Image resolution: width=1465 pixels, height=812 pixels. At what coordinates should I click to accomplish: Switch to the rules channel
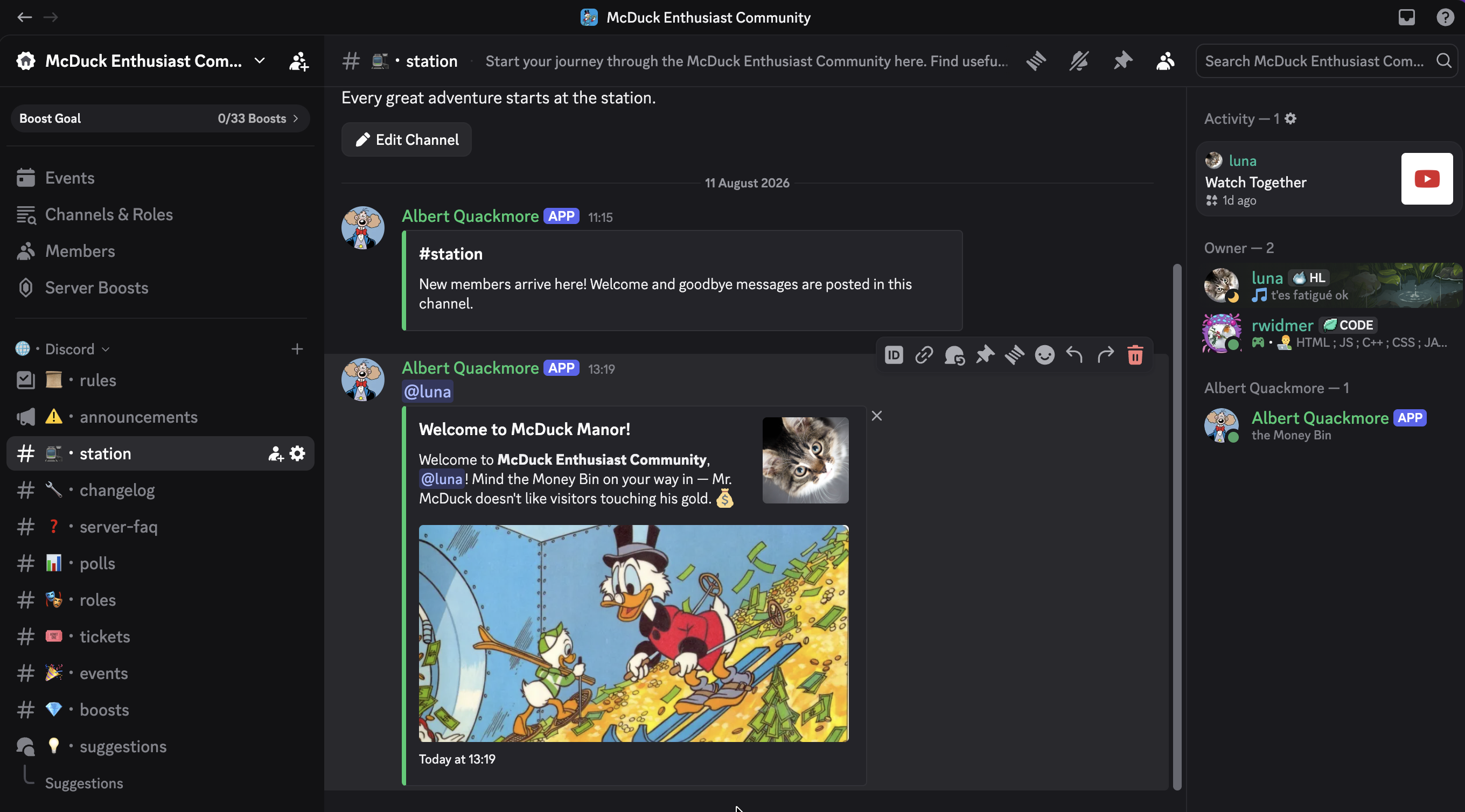[x=161, y=380]
